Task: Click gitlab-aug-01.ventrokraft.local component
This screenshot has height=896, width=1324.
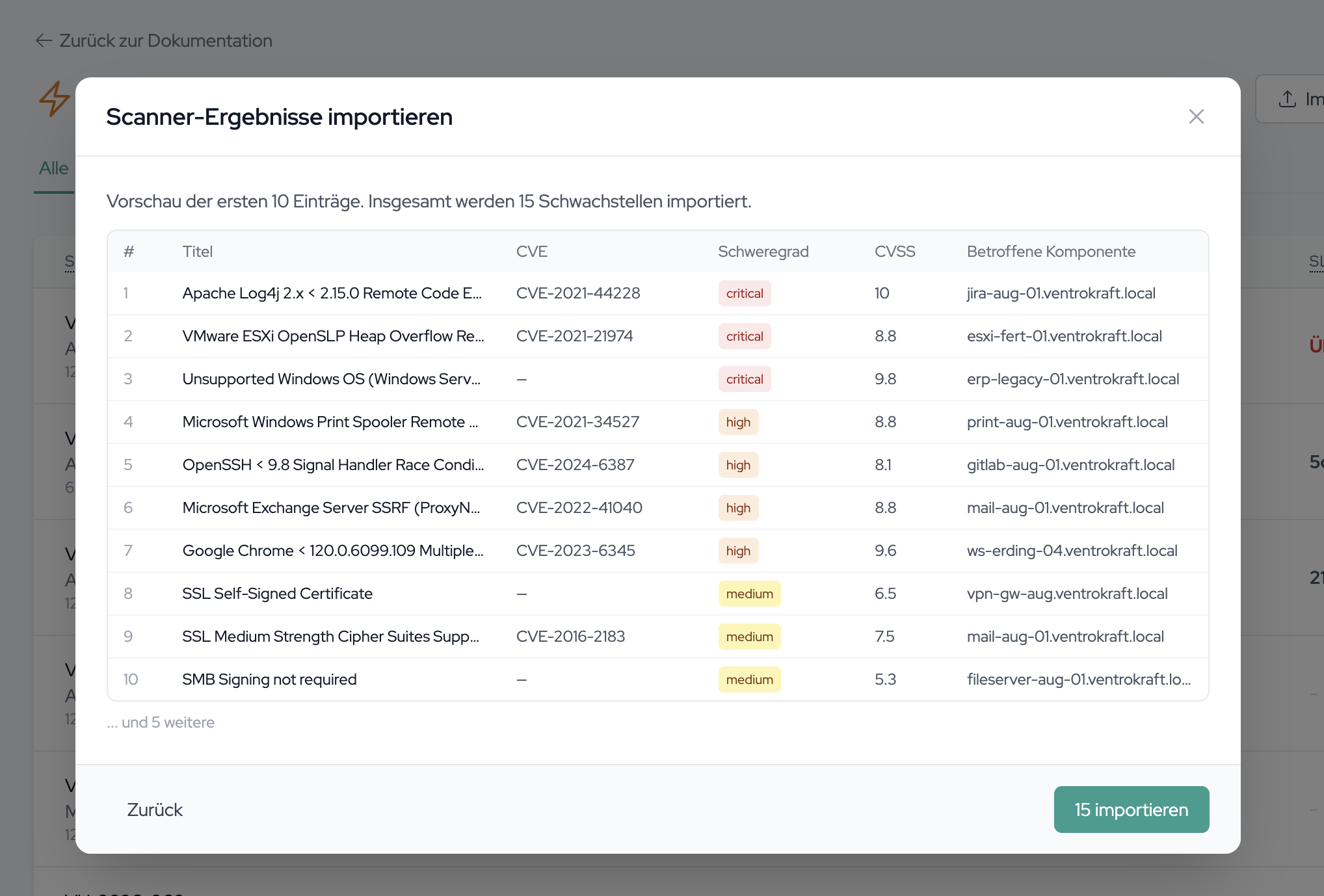Action: (x=1070, y=465)
